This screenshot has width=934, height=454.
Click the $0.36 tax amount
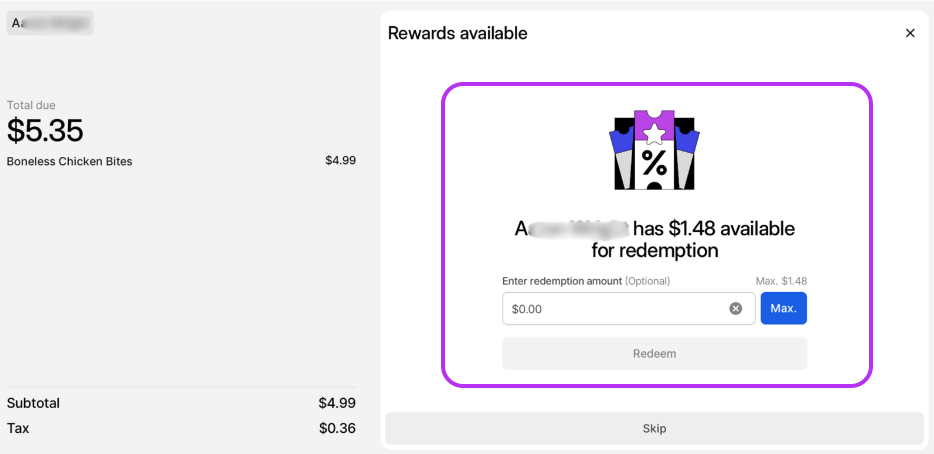point(337,428)
